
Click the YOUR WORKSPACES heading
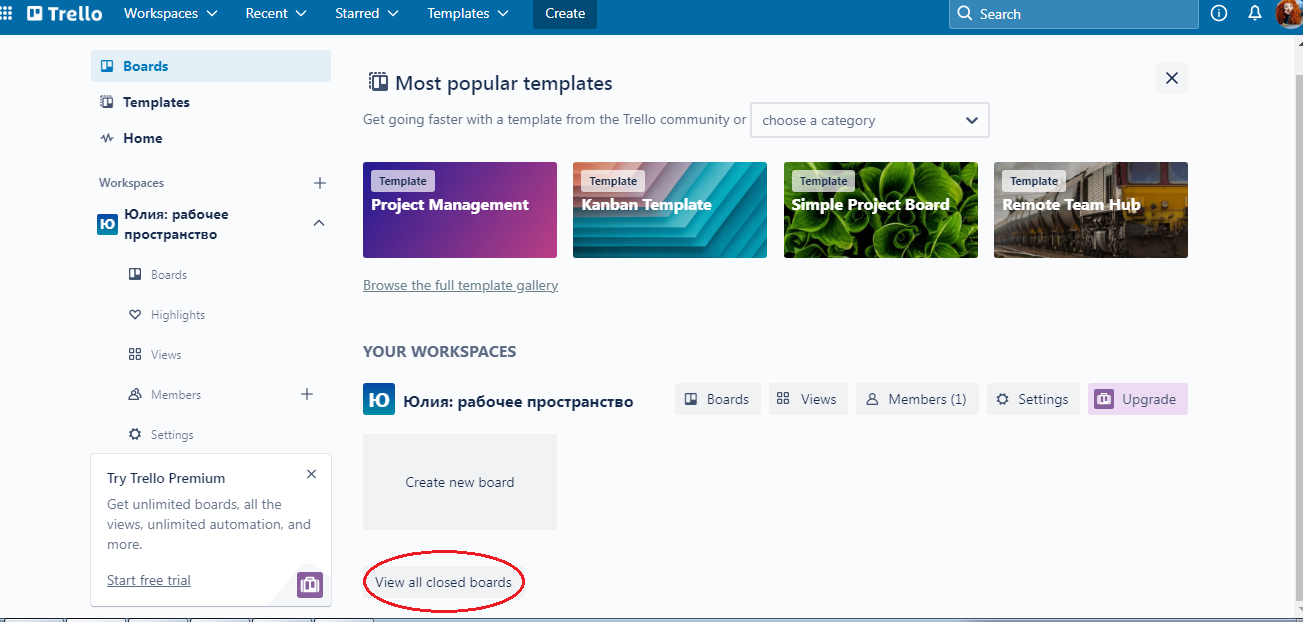(439, 352)
